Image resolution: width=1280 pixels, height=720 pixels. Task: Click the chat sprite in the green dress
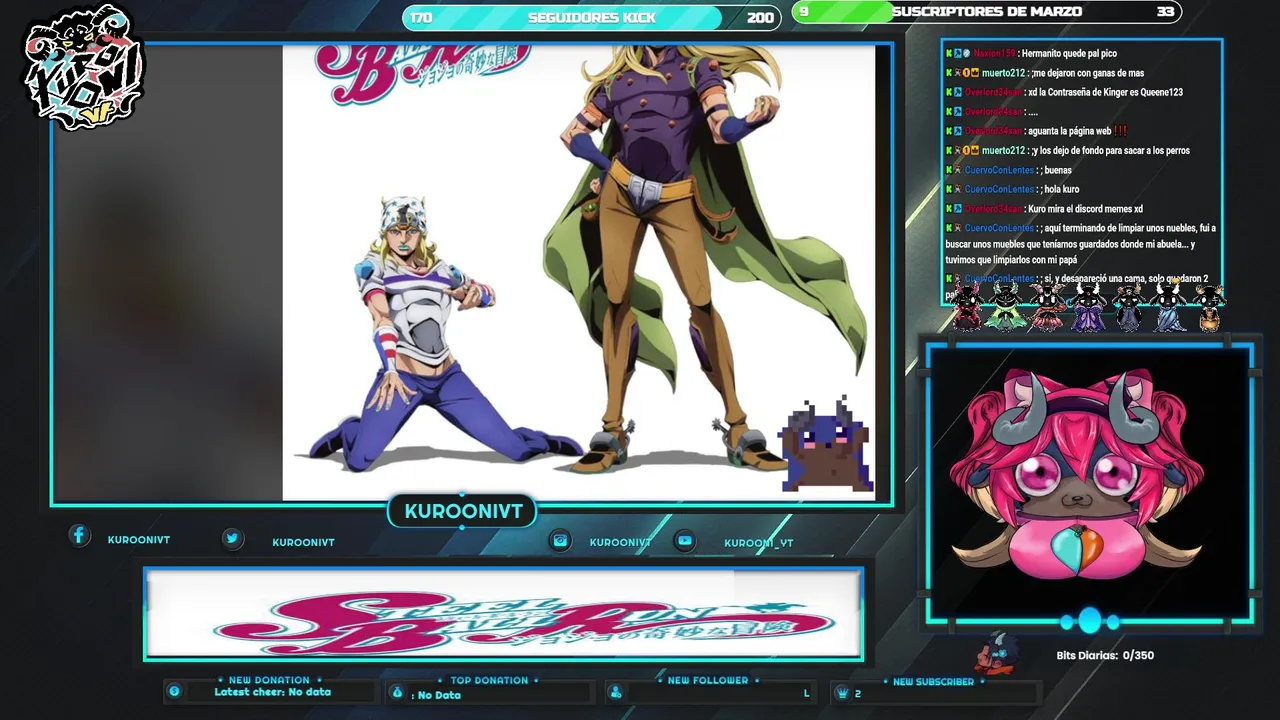[x=1004, y=307]
